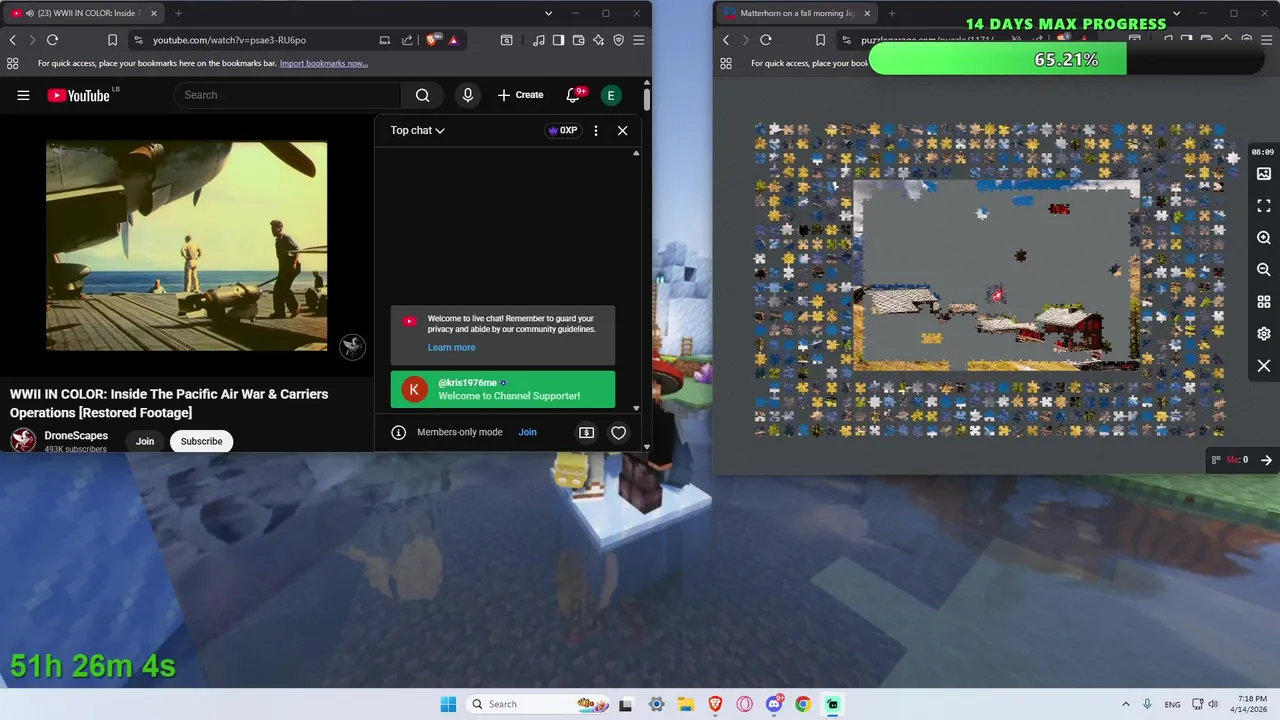Image resolution: width=1280 pixels, height=720 pixels.
Task: Select the WWII IN COLOR browser tab
Action: tap(85, 13)
